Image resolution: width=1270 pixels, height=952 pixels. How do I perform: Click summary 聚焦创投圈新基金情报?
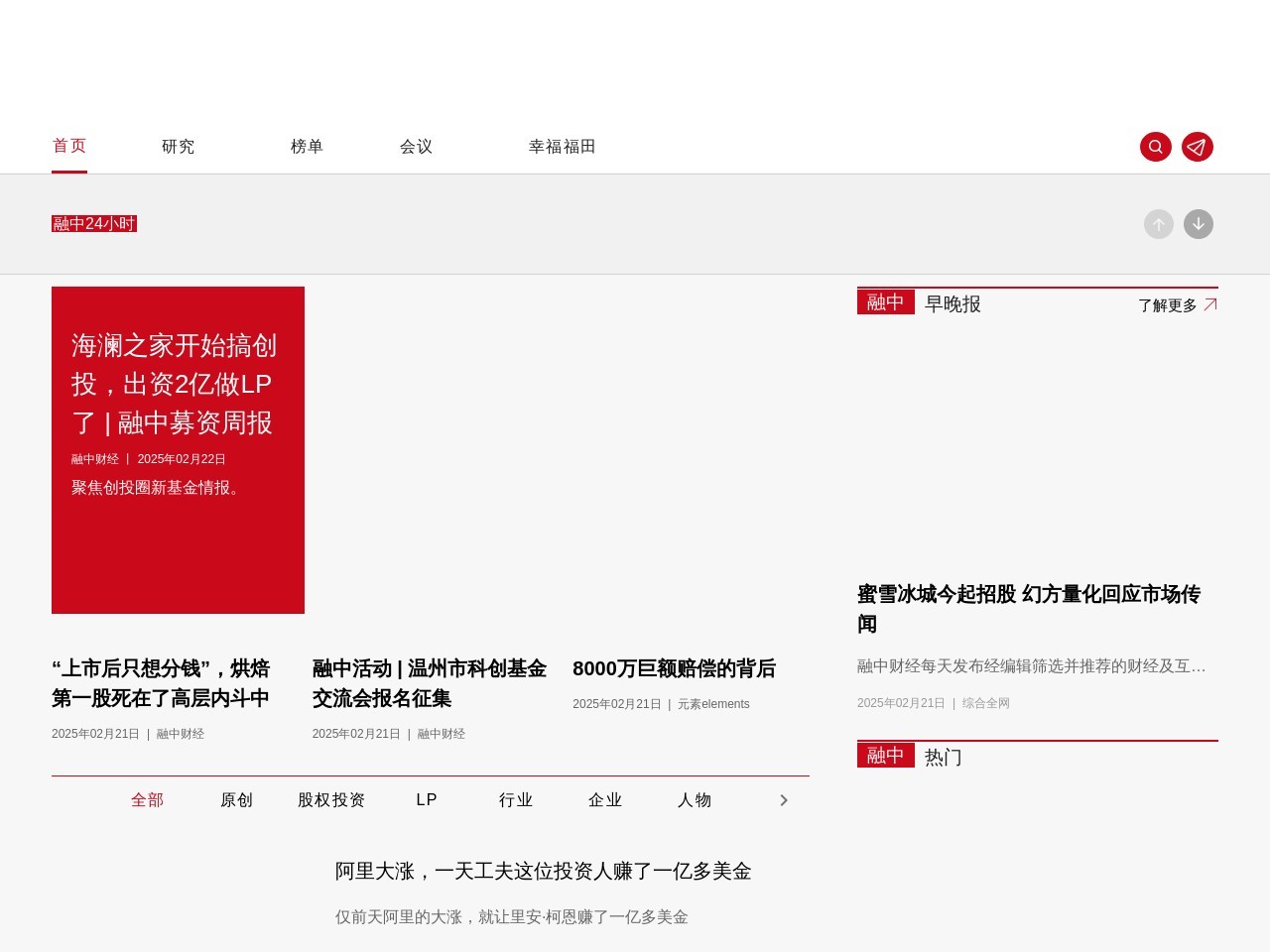[159, 488]
